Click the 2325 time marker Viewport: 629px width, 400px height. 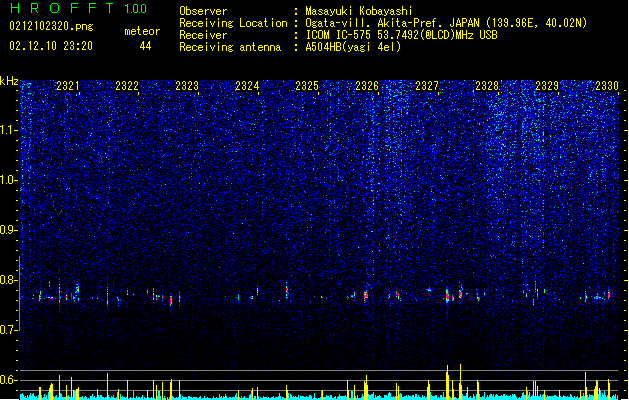(307, 85)
